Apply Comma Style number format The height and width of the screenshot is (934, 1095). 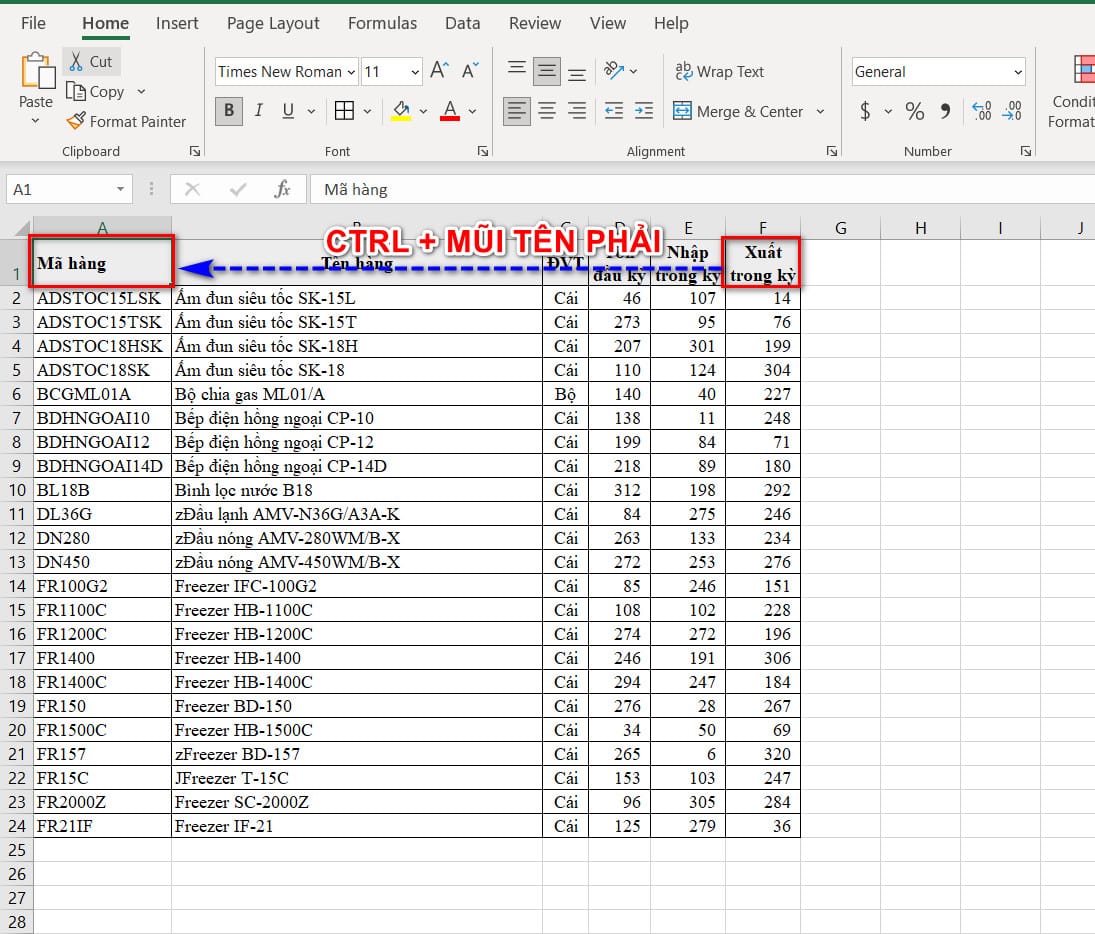coord(945,110)
